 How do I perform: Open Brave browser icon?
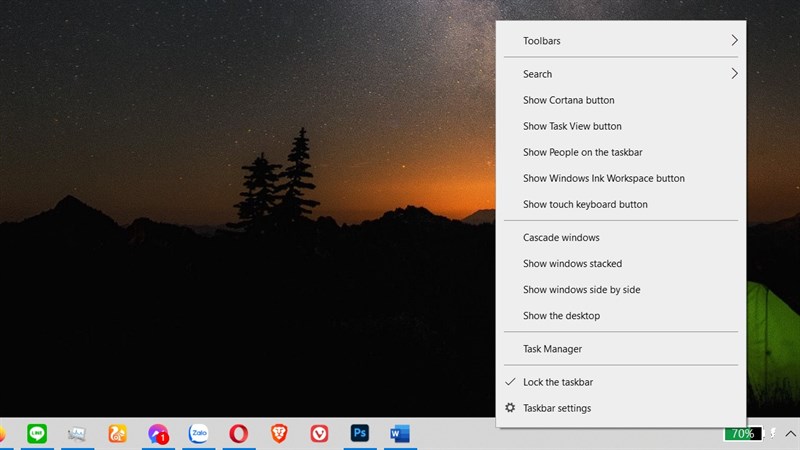pos(279,433)
